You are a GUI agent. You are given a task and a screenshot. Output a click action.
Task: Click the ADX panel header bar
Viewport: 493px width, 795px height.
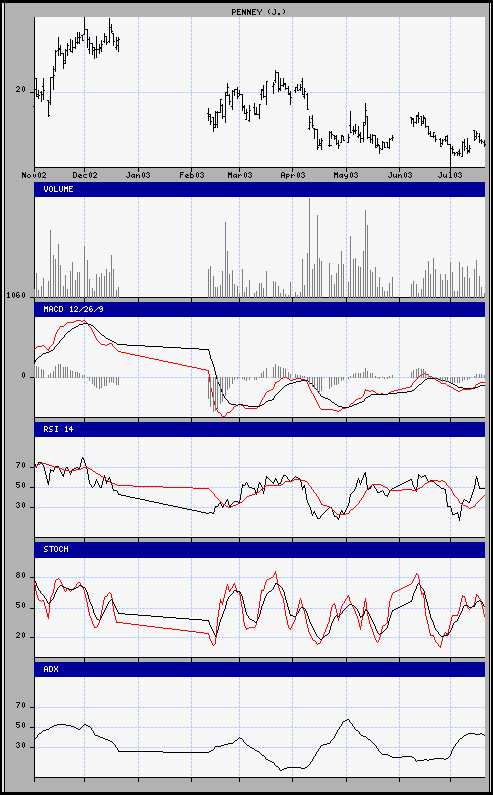(260, 669)
